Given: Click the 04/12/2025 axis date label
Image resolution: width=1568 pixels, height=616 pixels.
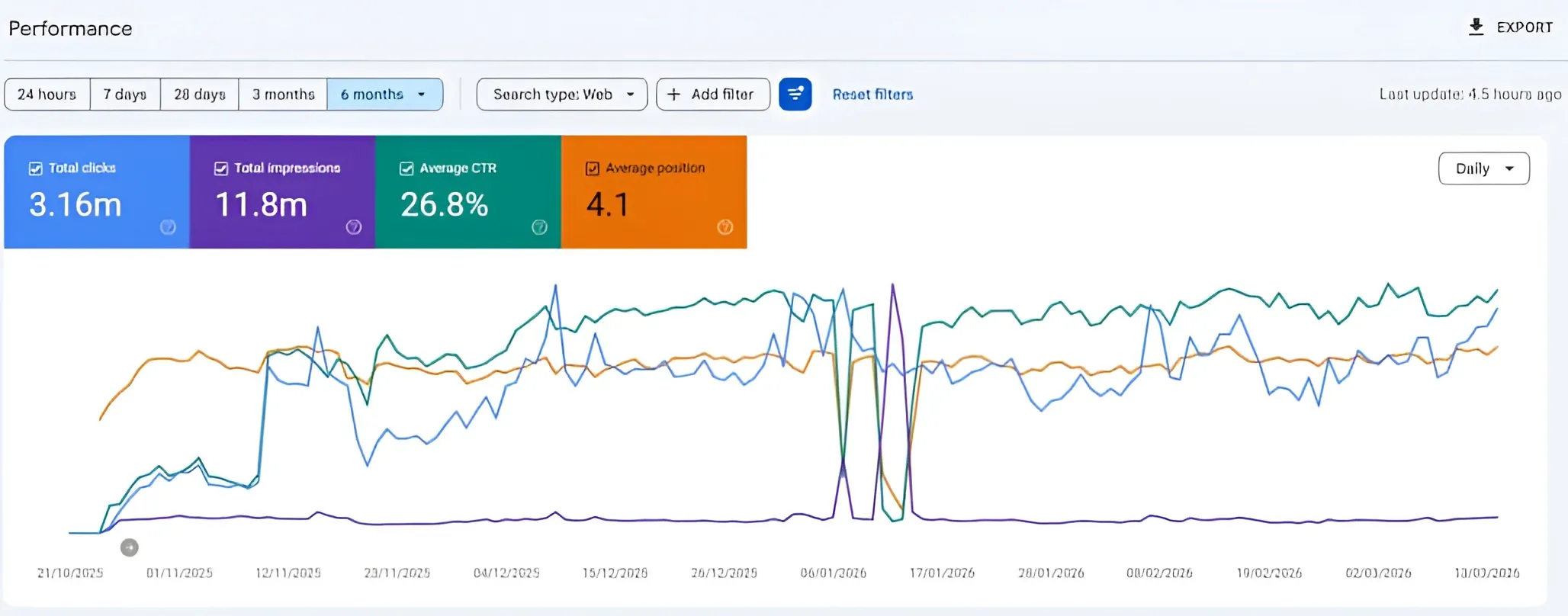Looking at the screenshot, I should coord(506,573).
